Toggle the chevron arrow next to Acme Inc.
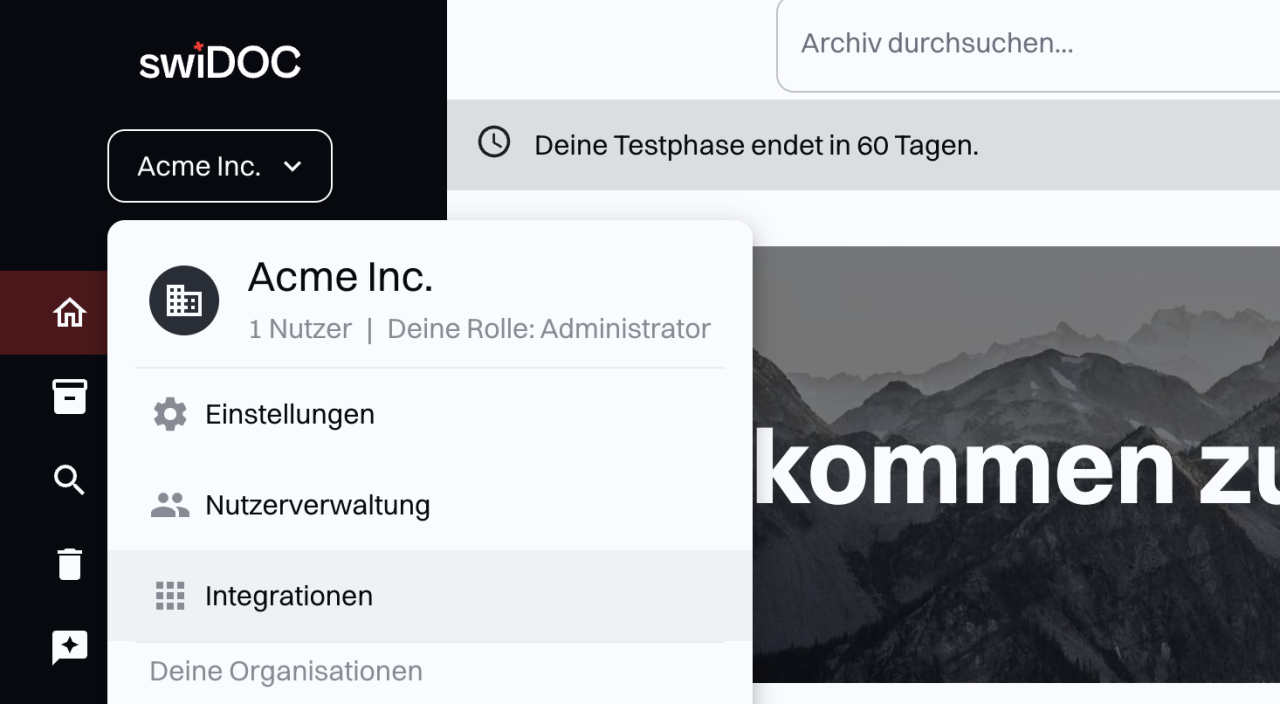 click(x=292, y=167)
